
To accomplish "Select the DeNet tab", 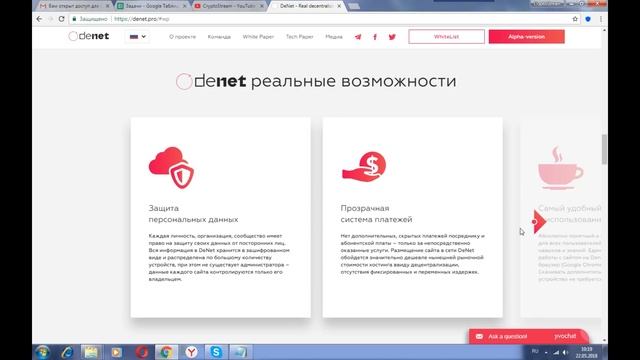I will point(306,6).
